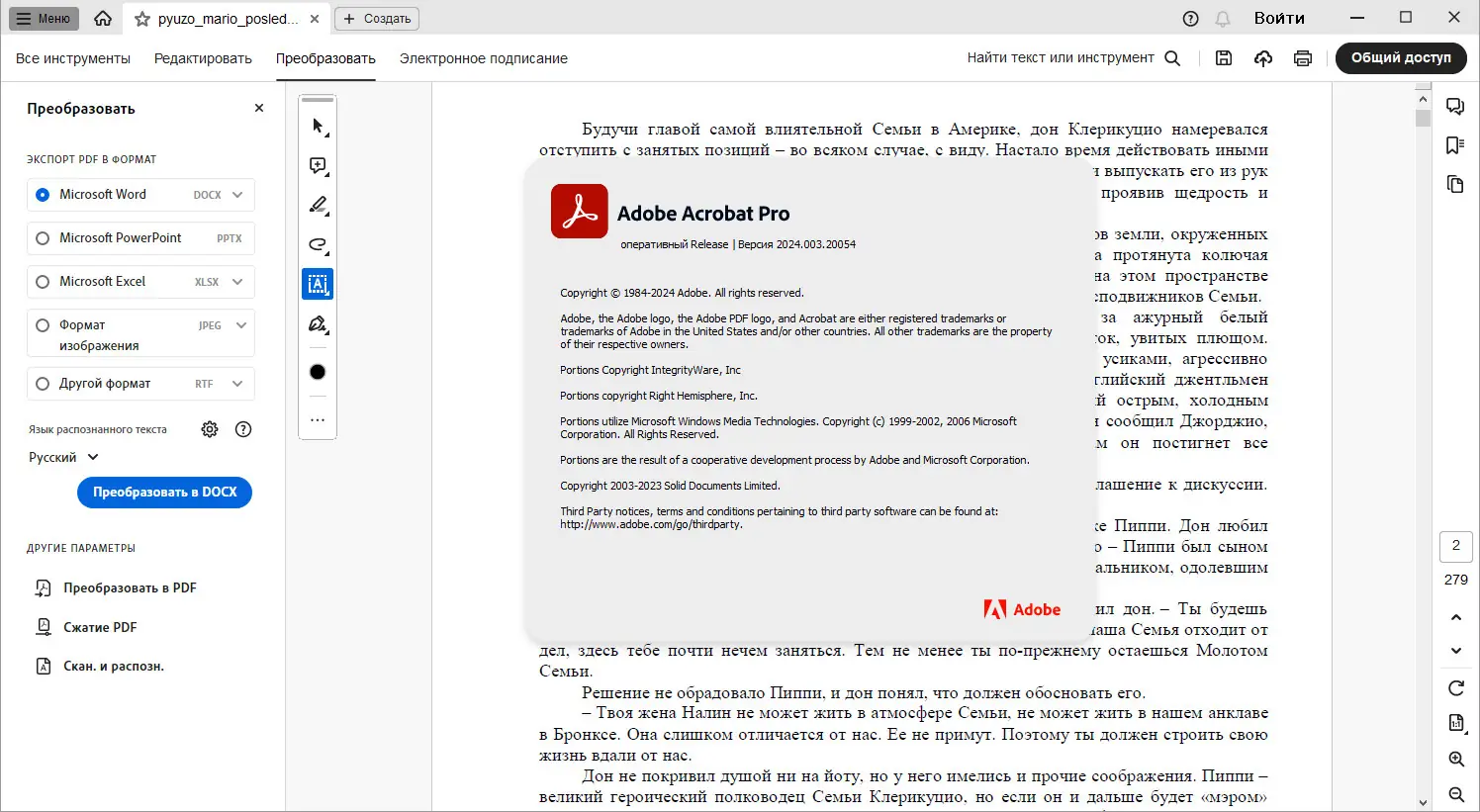Select the freehand draw loop tool
This screenshot has height=812, width=1480.
click(x=318, y=245)
